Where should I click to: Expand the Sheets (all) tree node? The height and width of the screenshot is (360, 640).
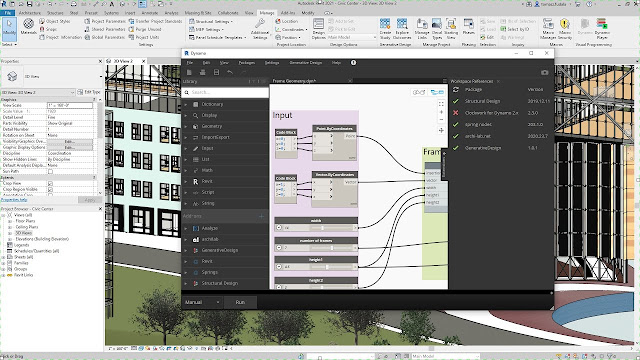click(x=3, y=257)
